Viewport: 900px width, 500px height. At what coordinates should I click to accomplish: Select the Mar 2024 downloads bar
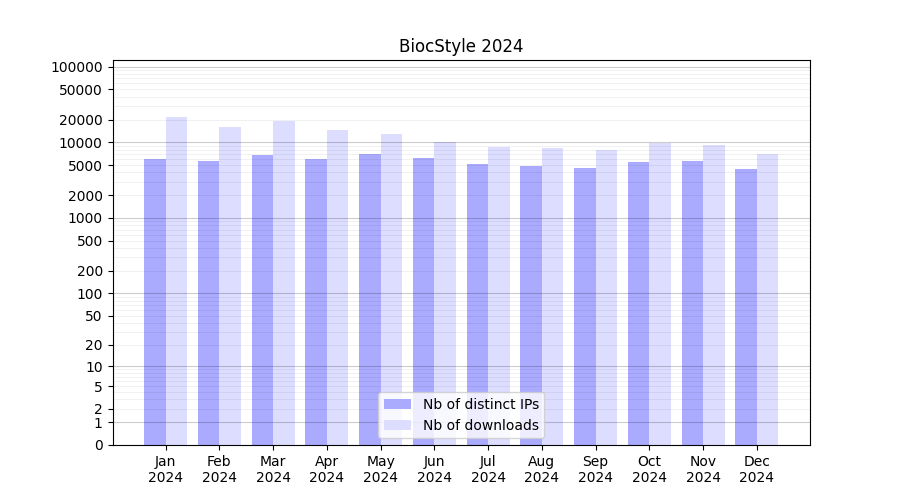pyautogui.click(x=284, y=282)
